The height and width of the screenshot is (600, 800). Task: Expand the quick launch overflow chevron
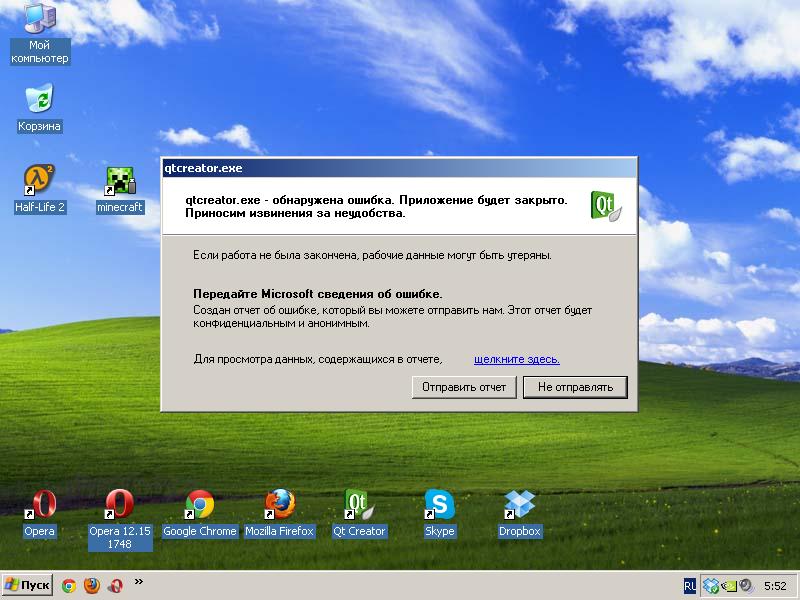(138, 581)
